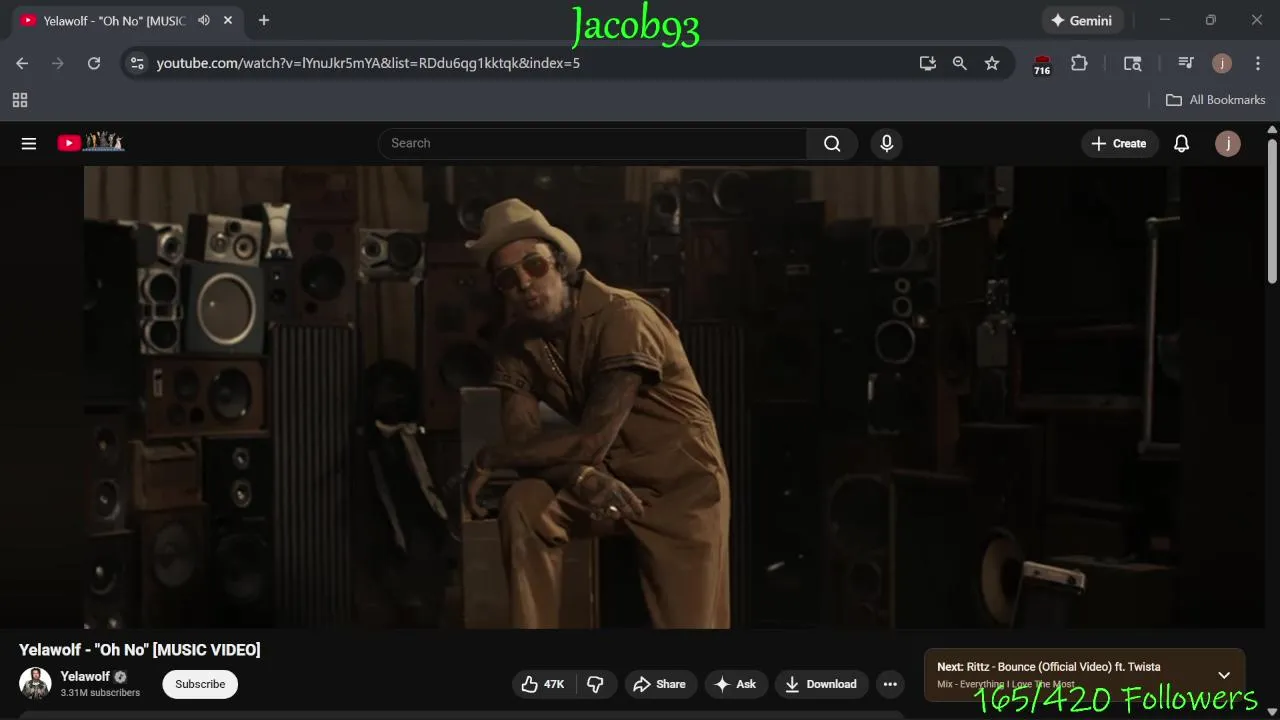
Task: Install app icon in address bar
Action: pos(928,63)
